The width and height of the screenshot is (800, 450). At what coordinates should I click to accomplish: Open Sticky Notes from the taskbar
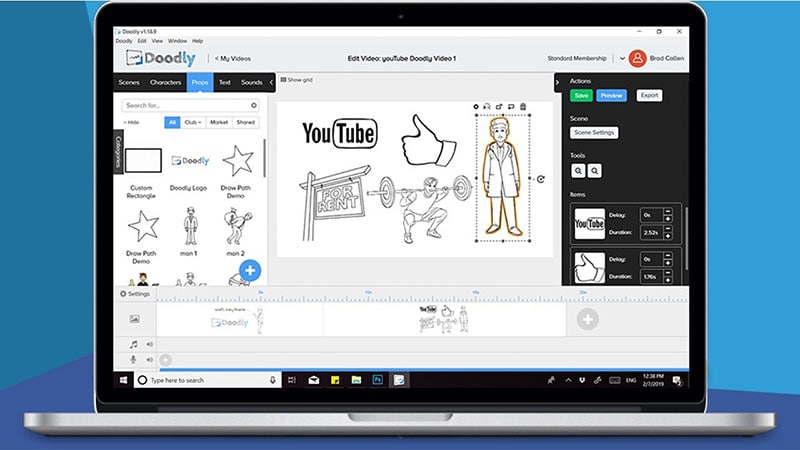click(335, 380)
